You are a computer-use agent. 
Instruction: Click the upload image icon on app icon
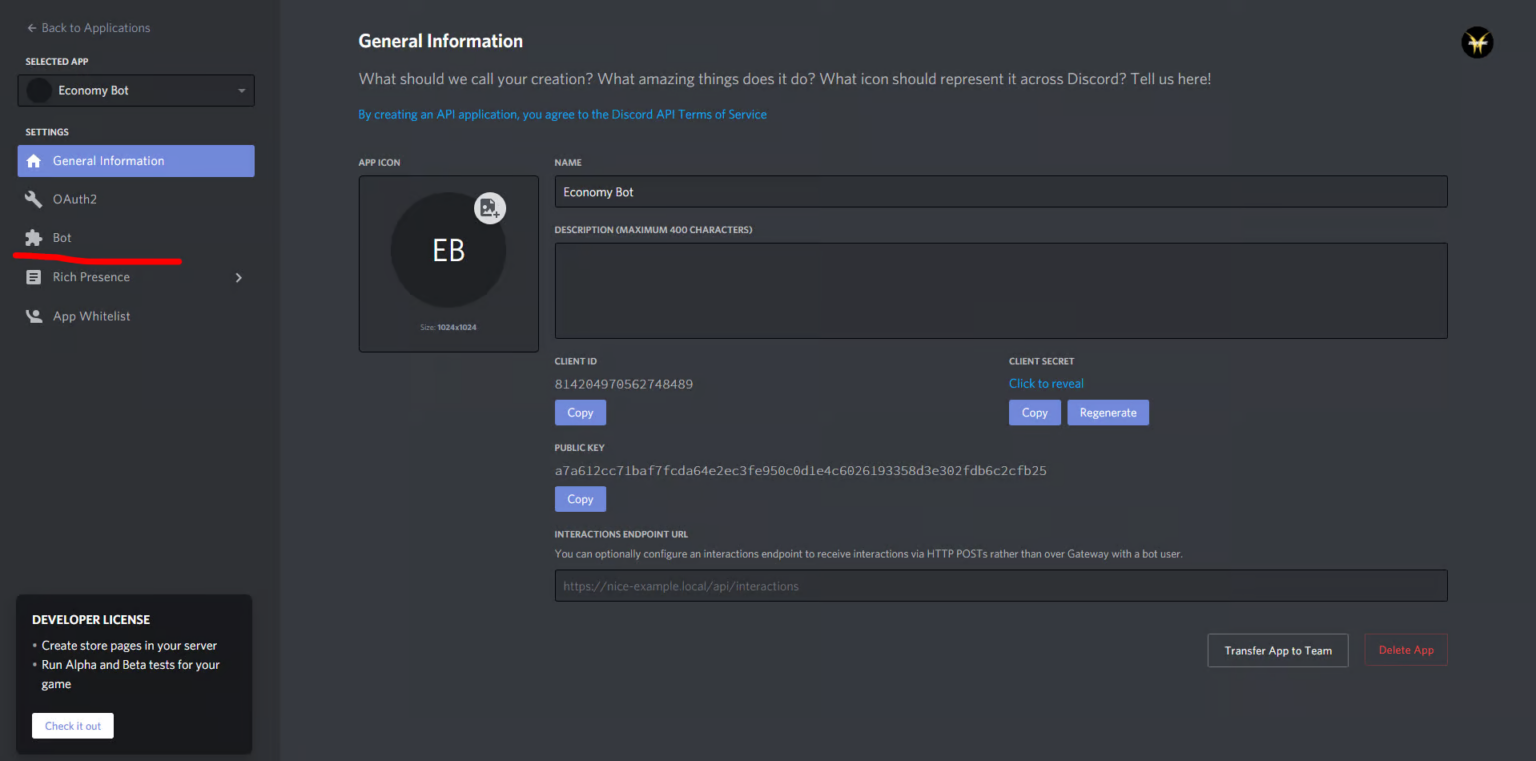(489, 208)
